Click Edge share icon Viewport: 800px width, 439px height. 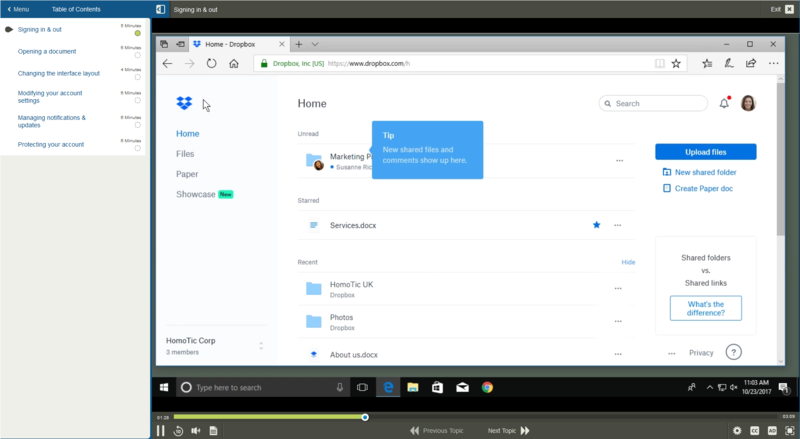point(751,63)
